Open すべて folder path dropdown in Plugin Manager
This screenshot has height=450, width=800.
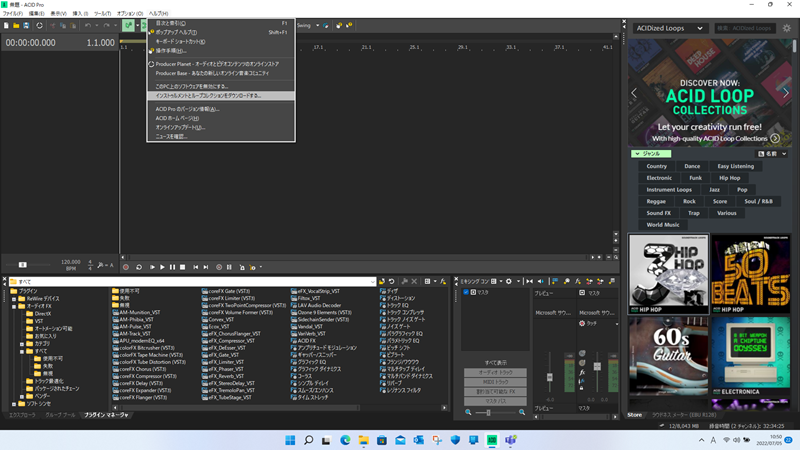(x=372, y=282)
